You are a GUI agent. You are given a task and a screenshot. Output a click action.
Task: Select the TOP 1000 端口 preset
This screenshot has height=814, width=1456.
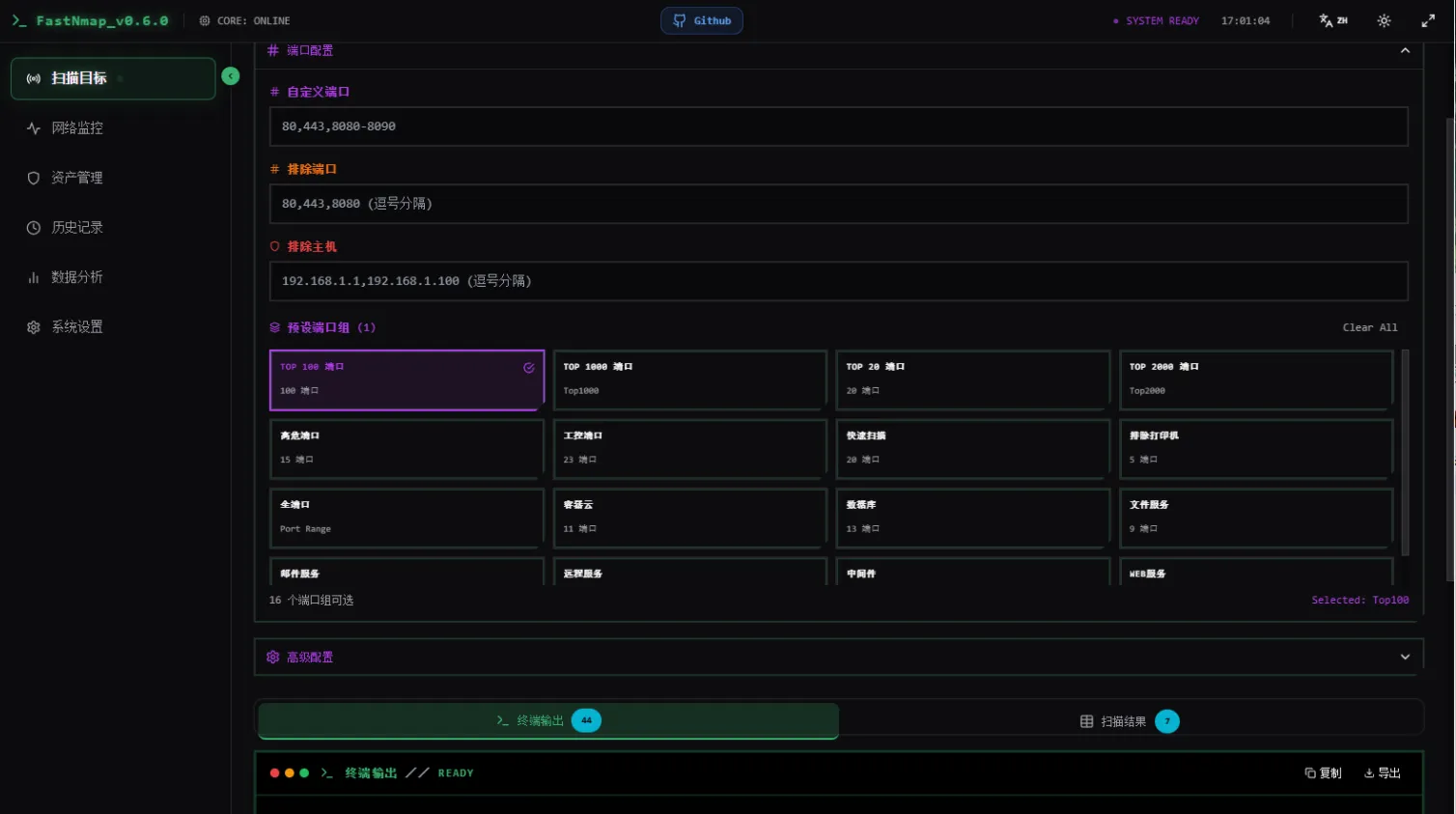click(x=689, y=379)
